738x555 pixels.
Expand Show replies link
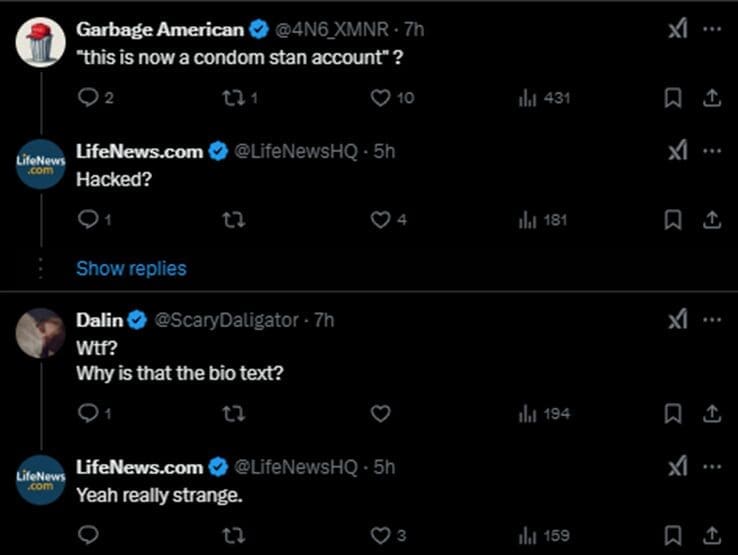pyautogui.click(x=131, y=268)
